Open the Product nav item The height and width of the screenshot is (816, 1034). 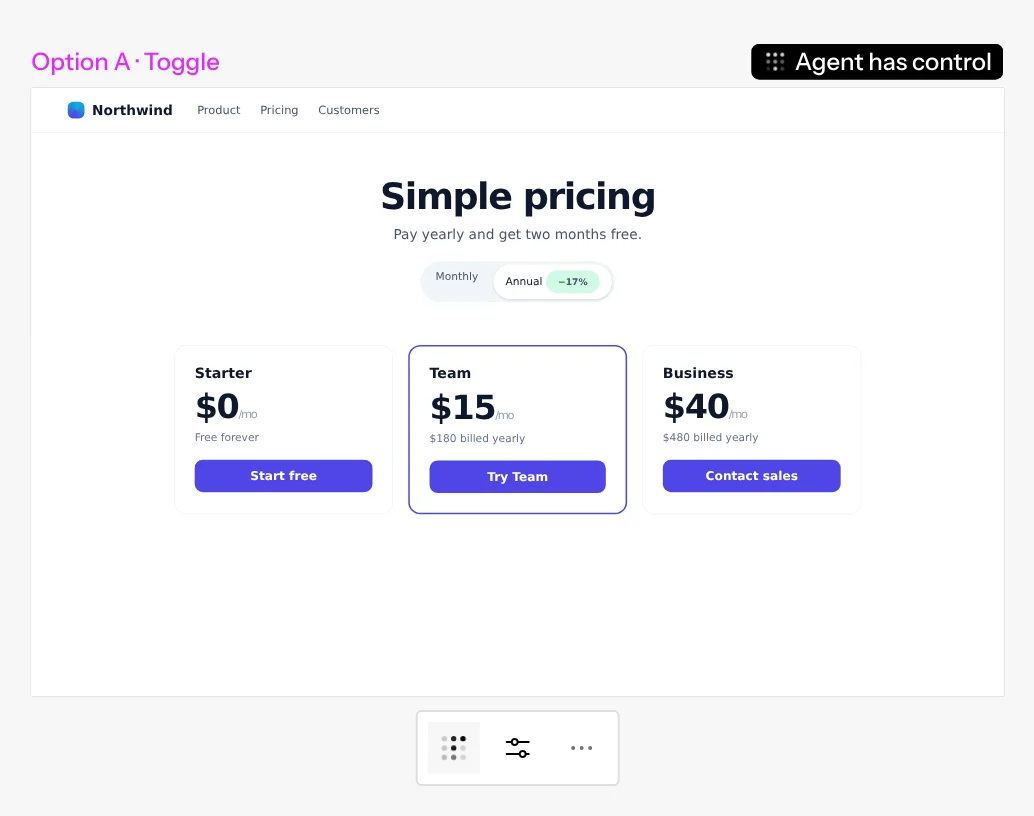218,110
